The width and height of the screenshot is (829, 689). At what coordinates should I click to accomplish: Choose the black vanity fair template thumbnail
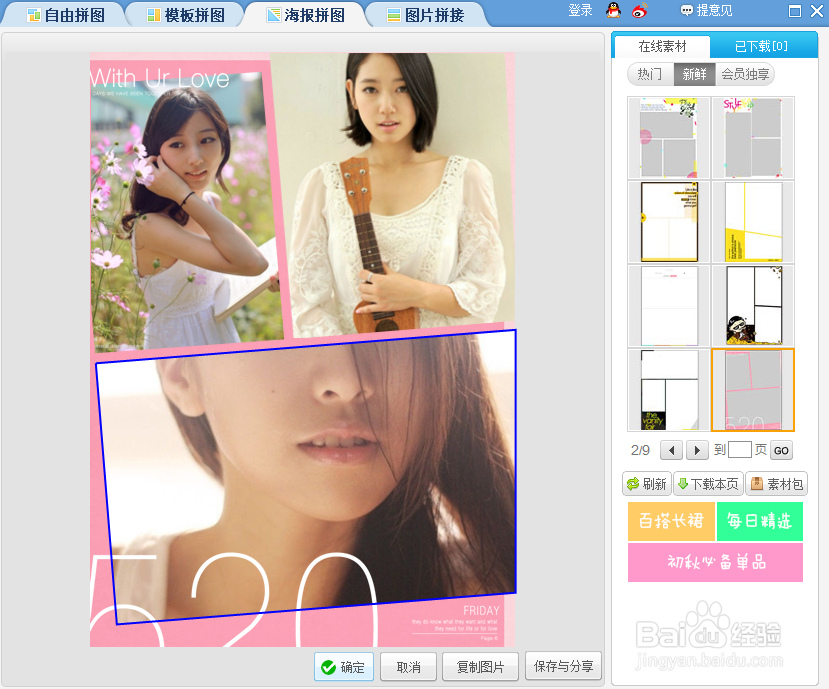(669, 390)
